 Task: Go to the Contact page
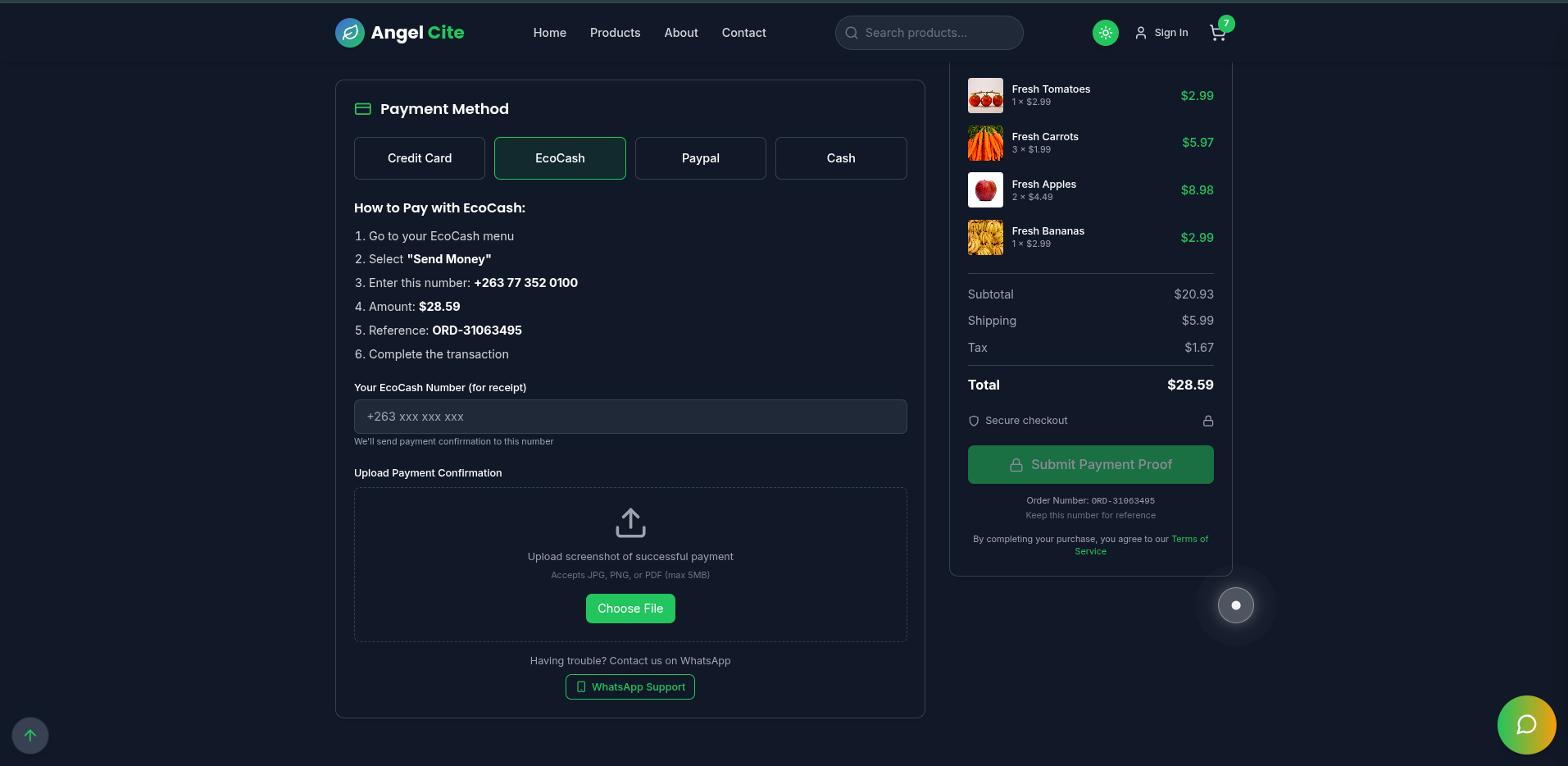point(743,33)
